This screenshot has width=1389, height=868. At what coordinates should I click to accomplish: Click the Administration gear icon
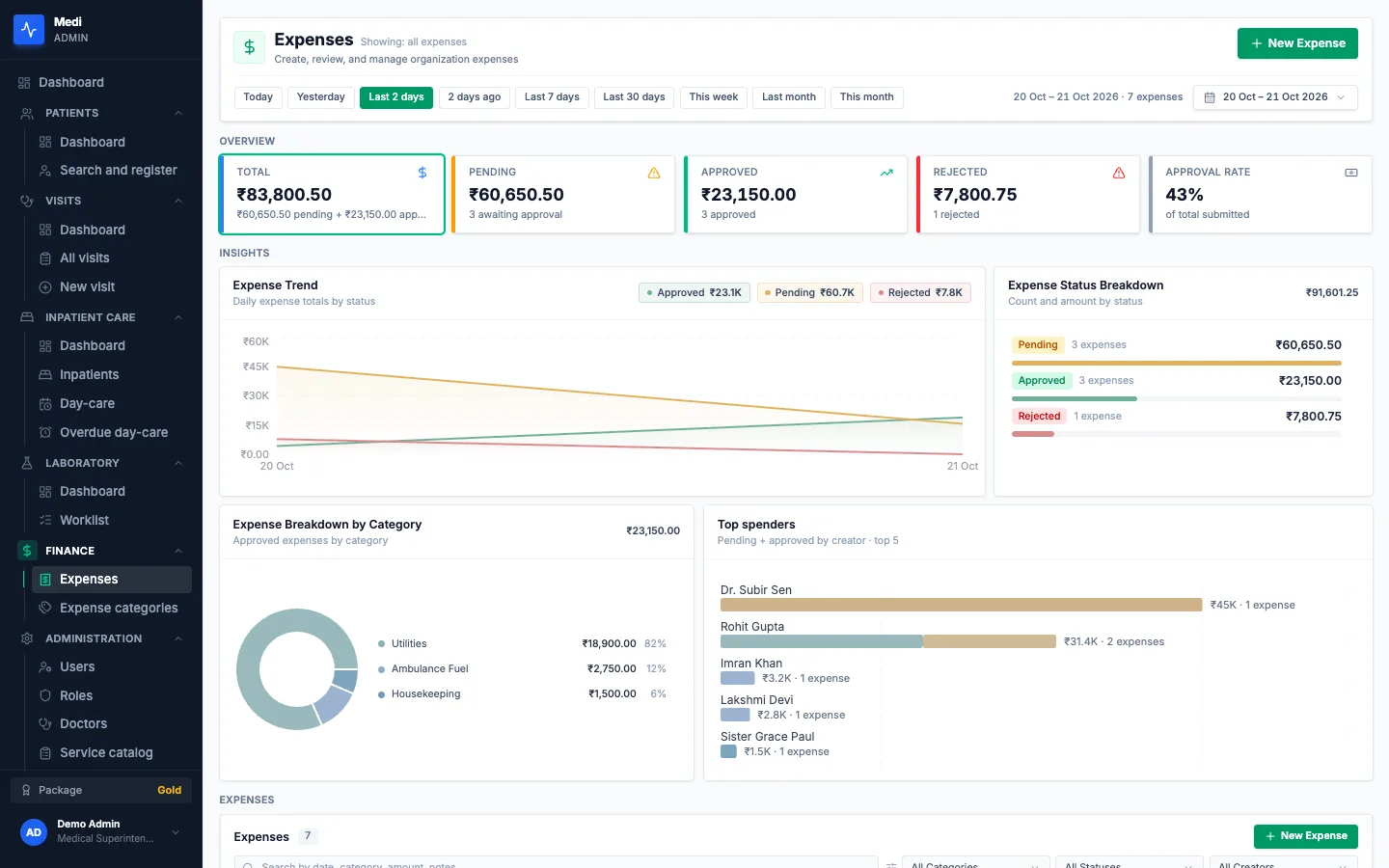pyautogui.click(x=27, y=638)
